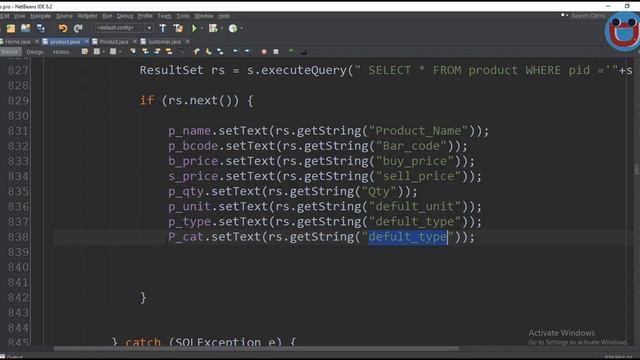The image size is (640, 360).
Task: Redo the last undone edit
Action: tap(78, 28)
